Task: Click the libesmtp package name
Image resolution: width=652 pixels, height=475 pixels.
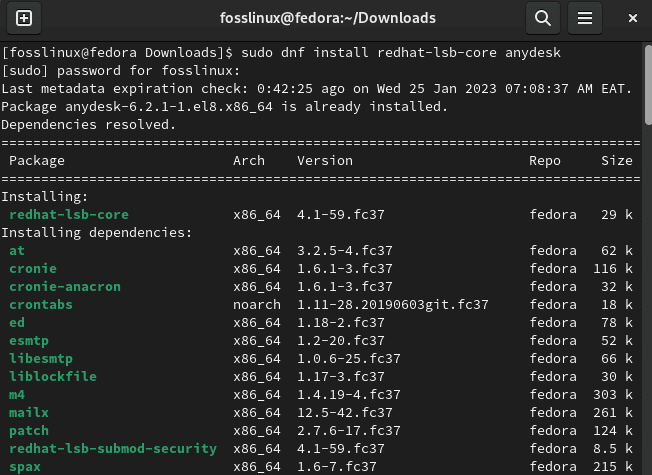Action: (x=41, y=359)
